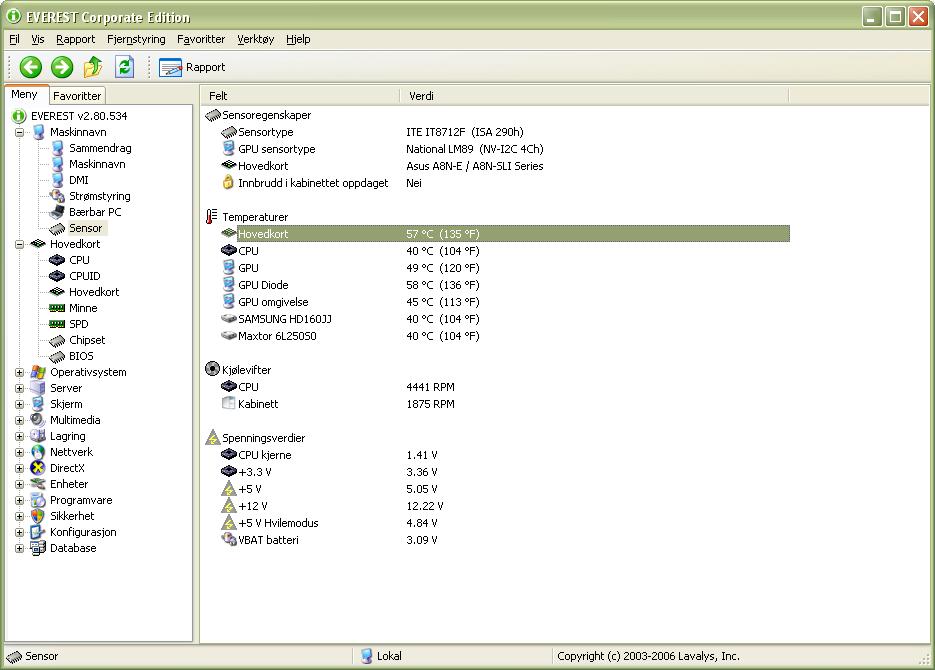The width and height of the screenshot is (935, 670).
Task: Open the Favoritter menu in menu bar
Action: (x=201, y=39)
